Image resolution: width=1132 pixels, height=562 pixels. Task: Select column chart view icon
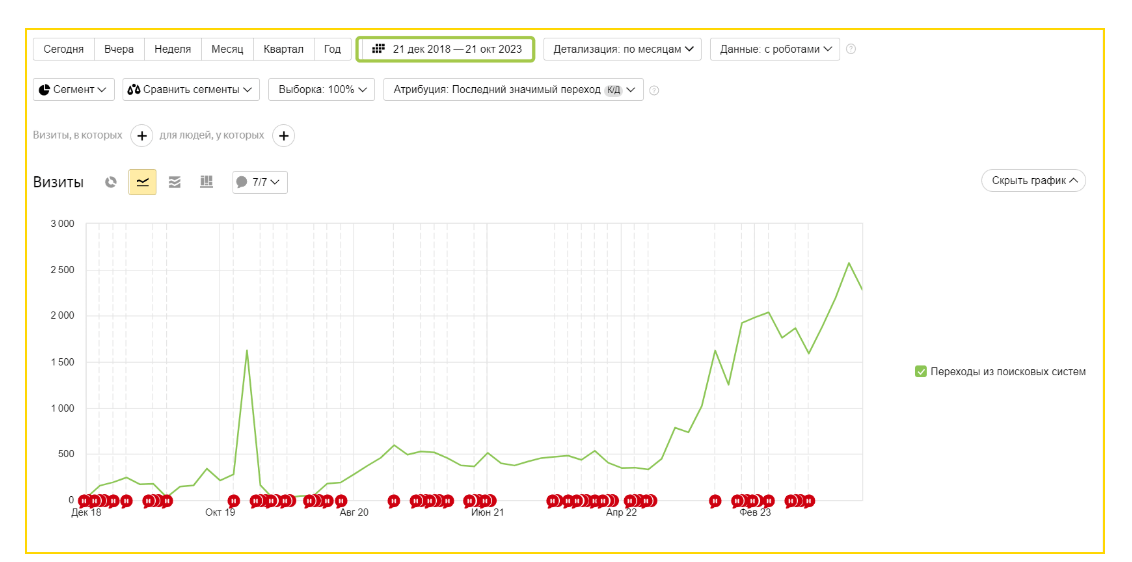coord(206,182)
